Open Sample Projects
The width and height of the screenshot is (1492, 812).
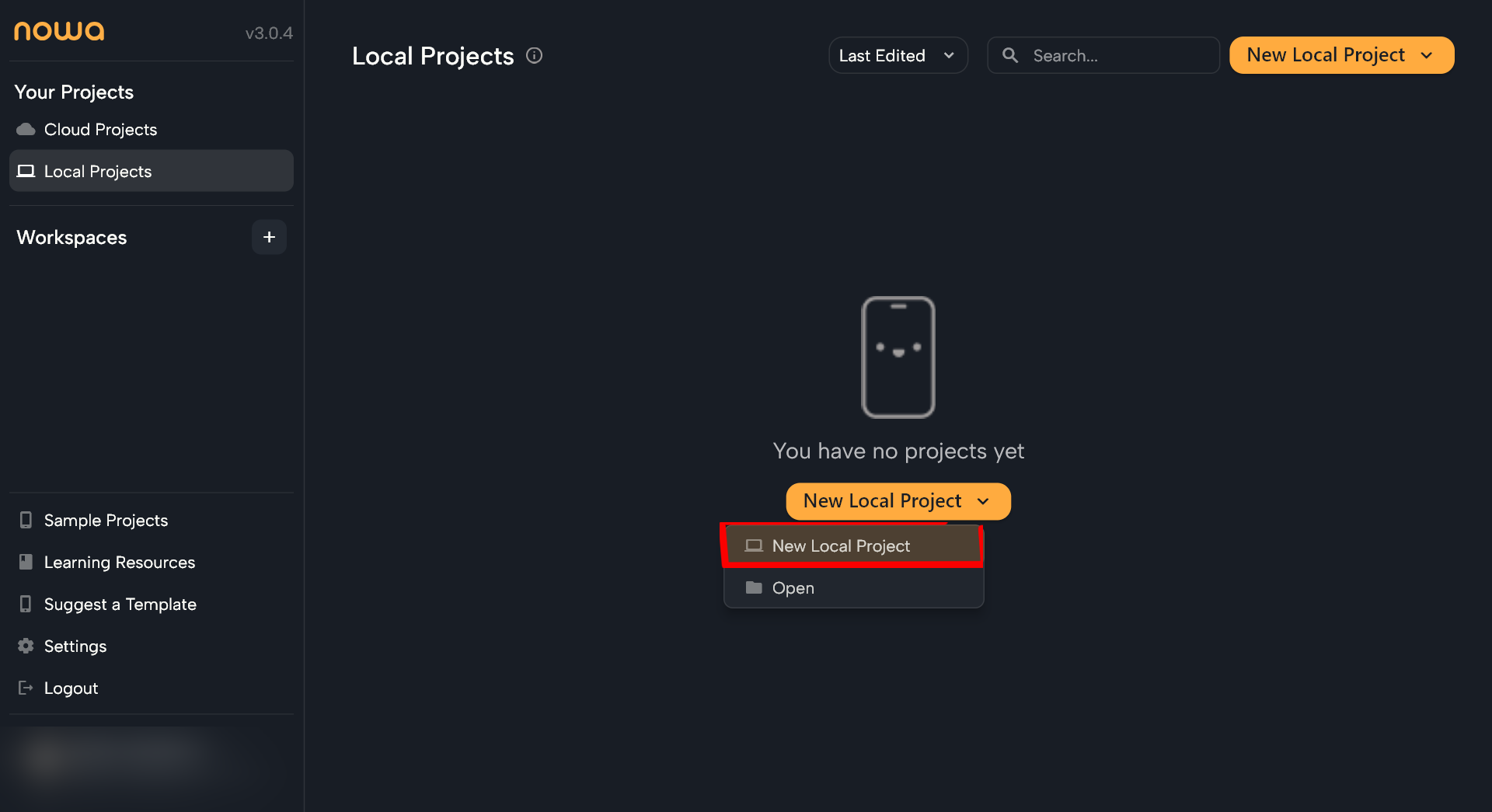[106, 520]
